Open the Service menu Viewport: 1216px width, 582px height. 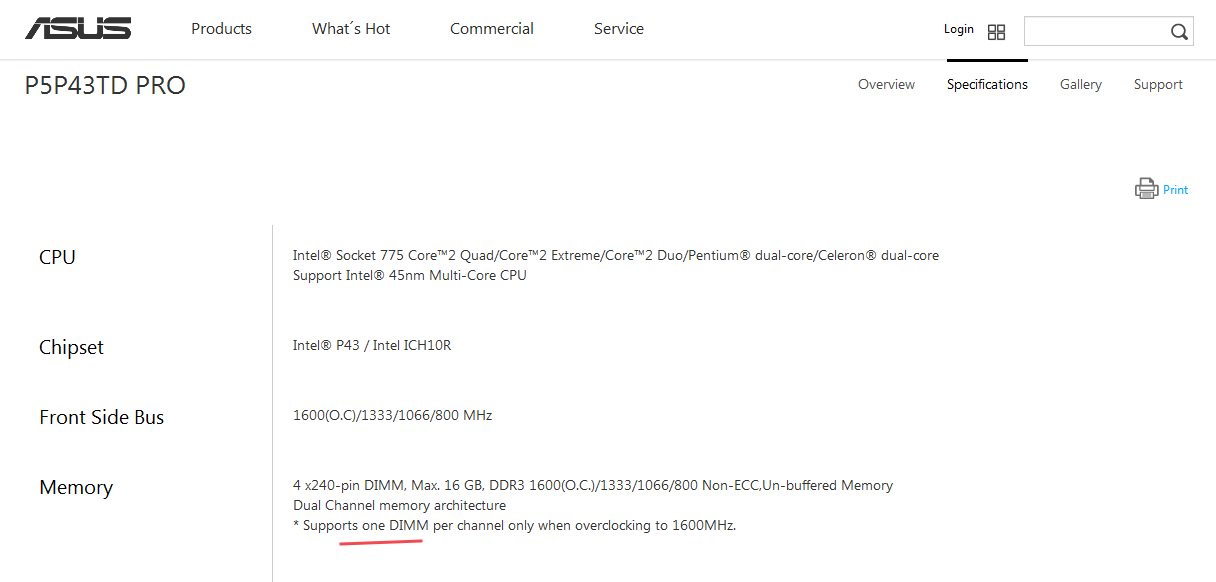tap(619, 29)
